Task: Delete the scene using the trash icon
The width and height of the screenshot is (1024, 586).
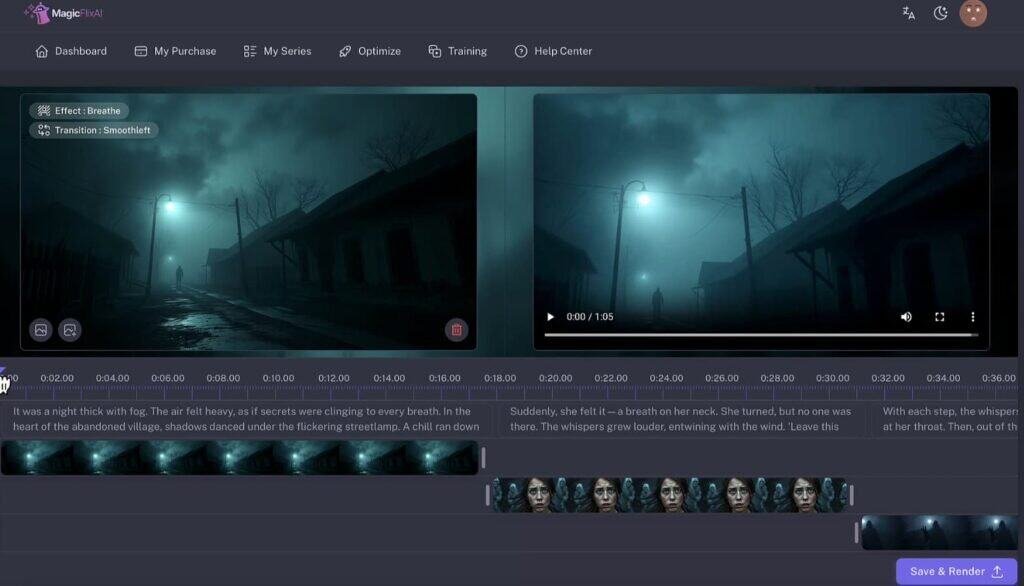Action: coord(457,329)
